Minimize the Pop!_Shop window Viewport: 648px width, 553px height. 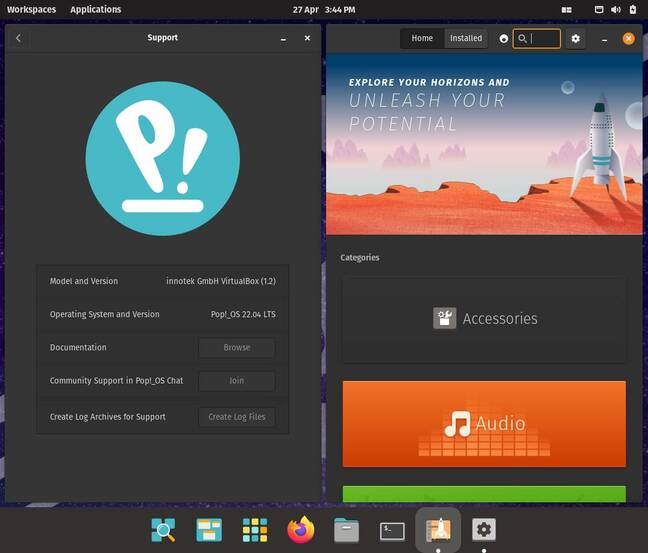(x=604, y=39)
